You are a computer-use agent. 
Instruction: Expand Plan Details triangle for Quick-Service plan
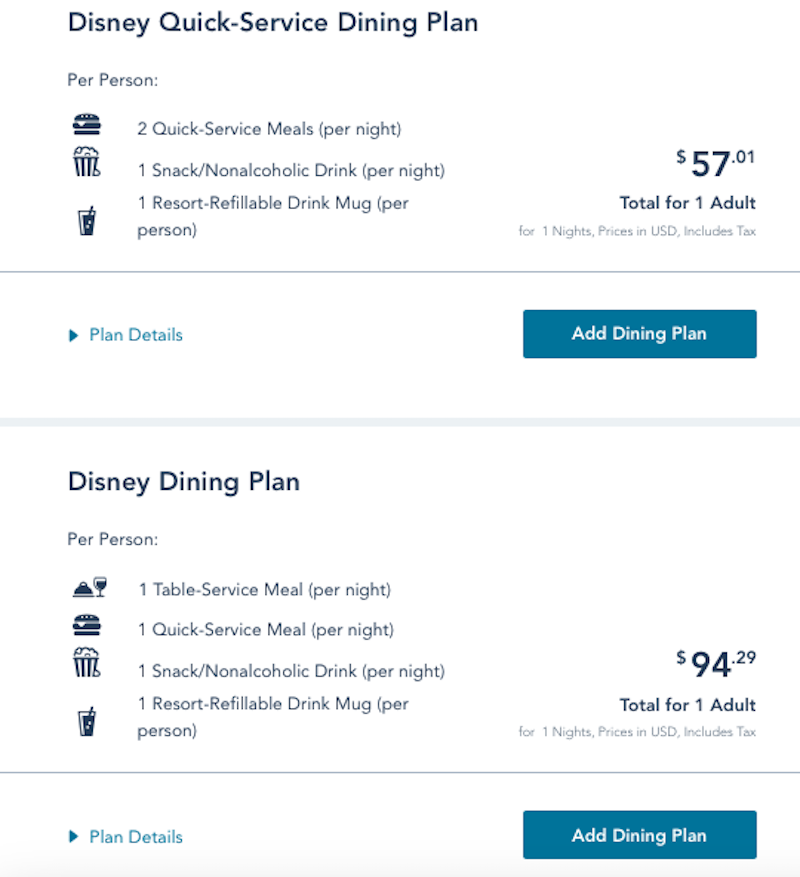pyautogui.click(x=73, y=336)
